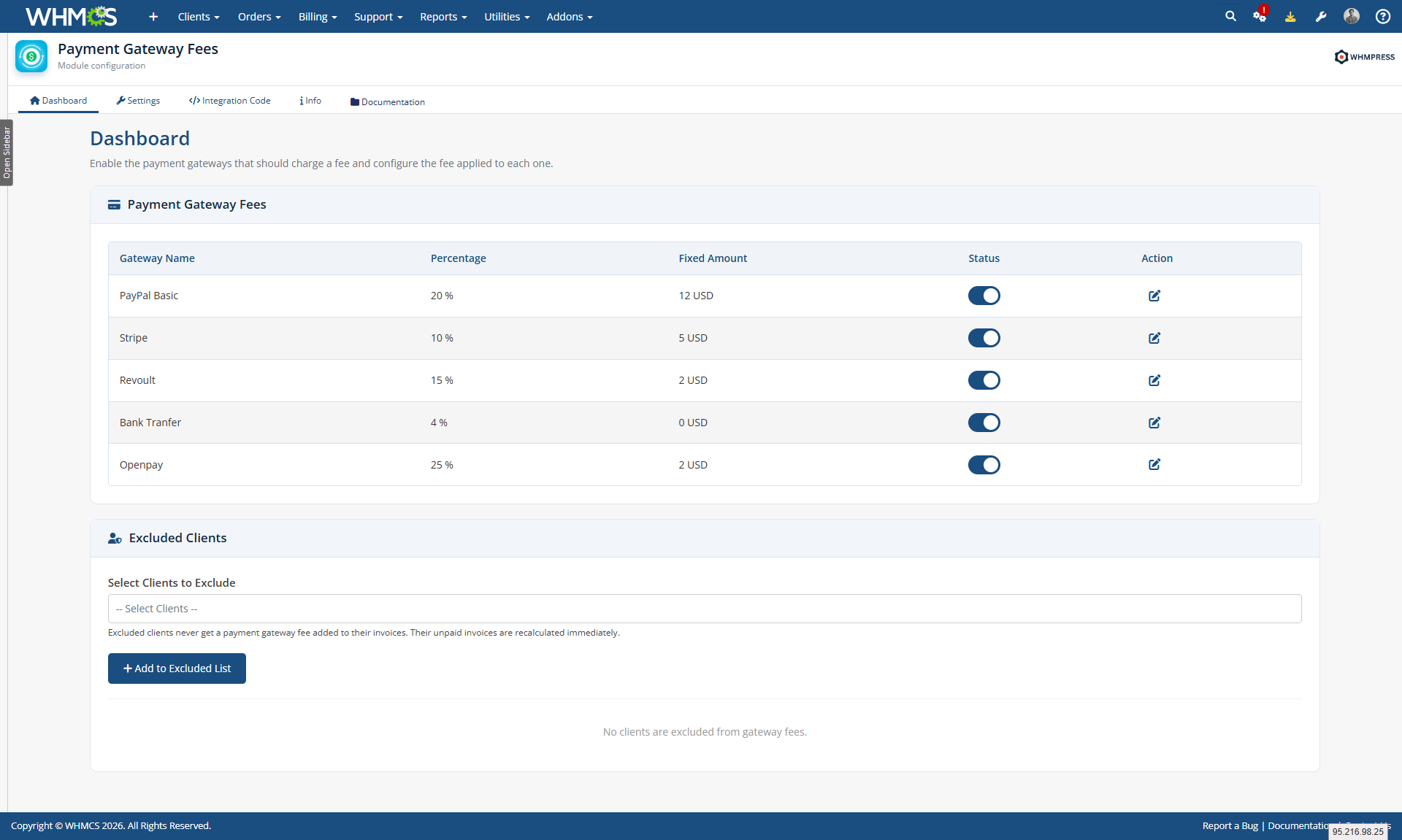Open the wrench configuration icon
This screenshot has height=840, width=1402.
[1321, 16]
